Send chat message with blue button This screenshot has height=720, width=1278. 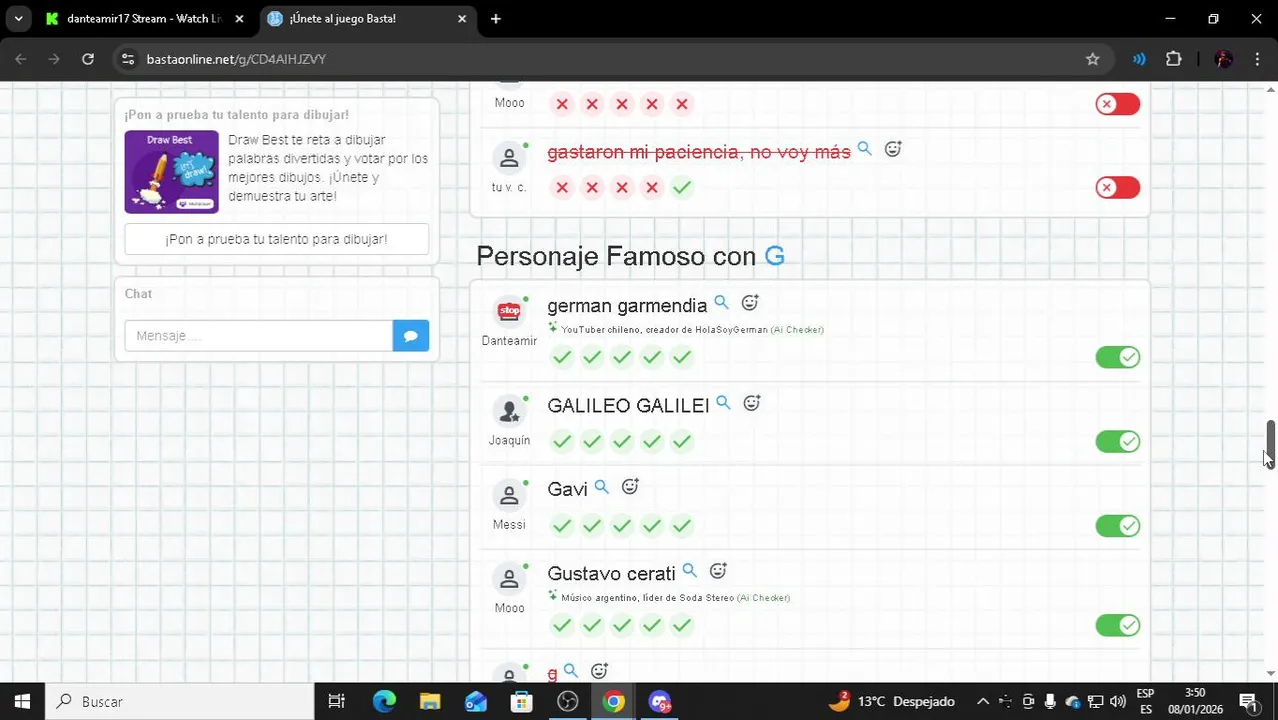[x=411, y=336]
